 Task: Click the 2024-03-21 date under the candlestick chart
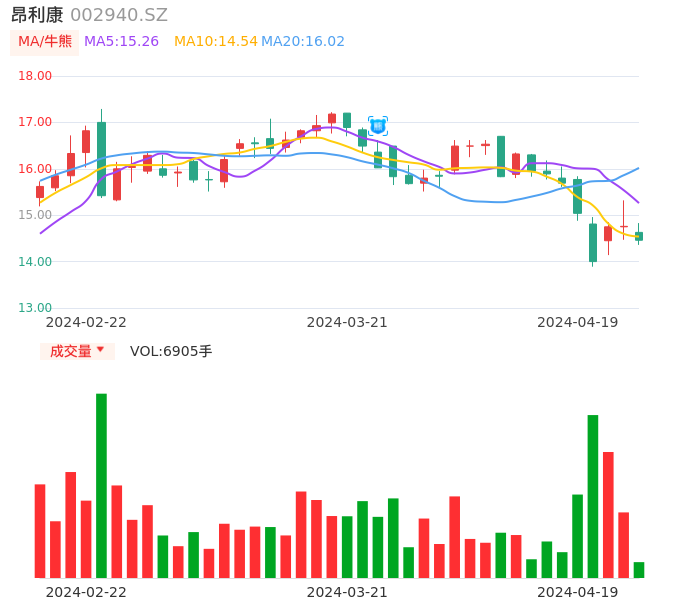coord(347,322)
